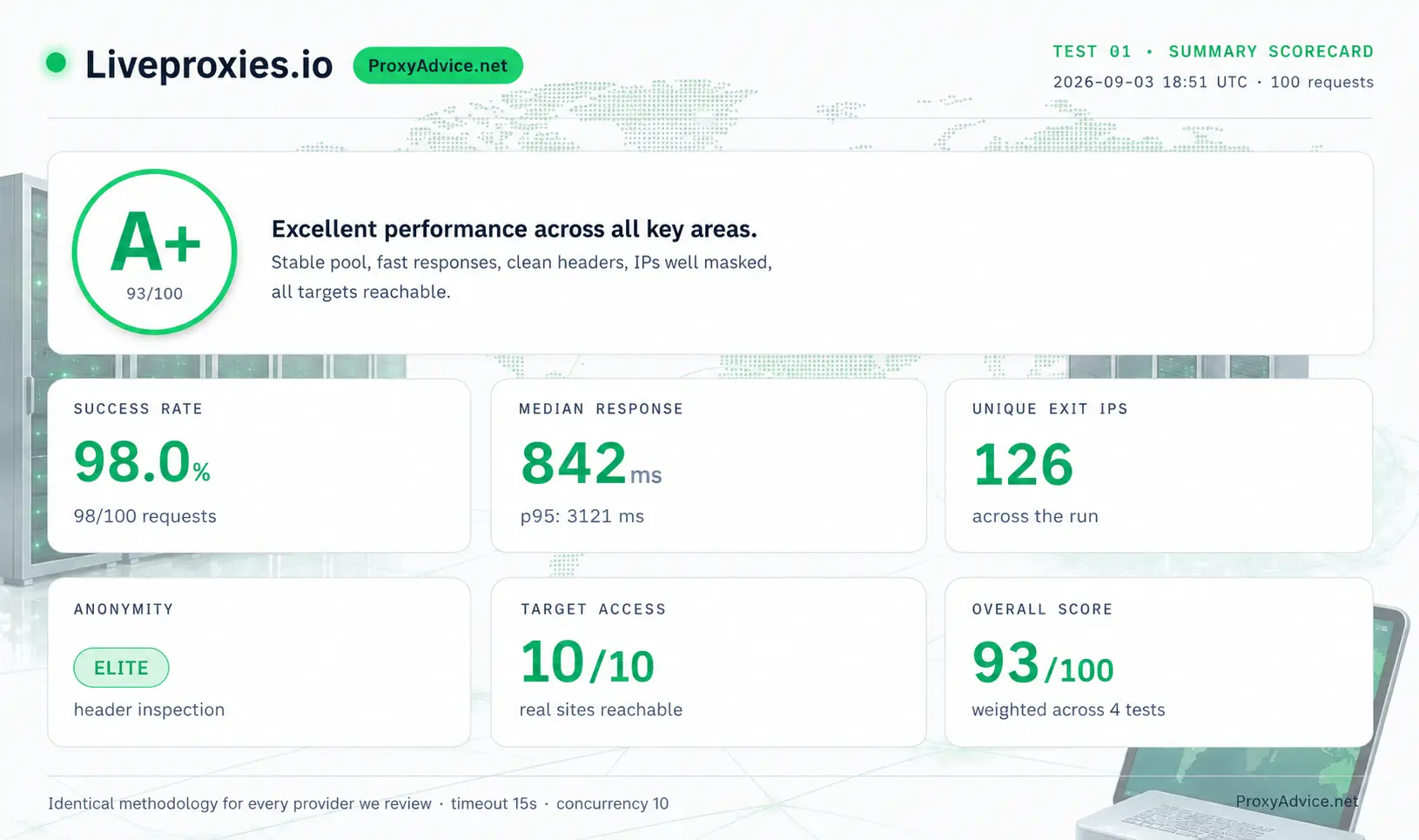Click the Liveproxies.io title
Viewport: 1419px width, 840px height.
(209, 65)
